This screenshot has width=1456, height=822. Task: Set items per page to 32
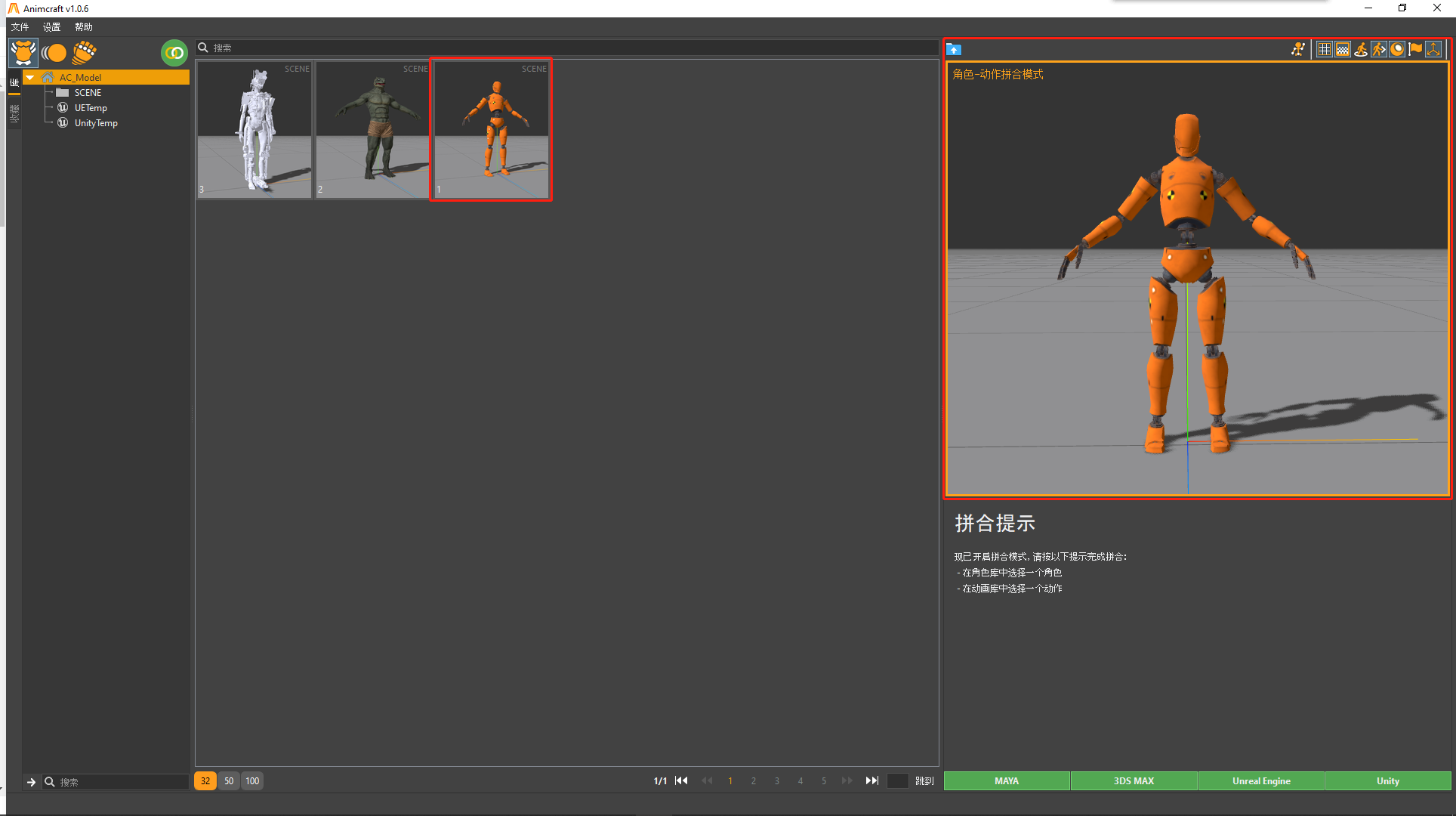(205, 781)
